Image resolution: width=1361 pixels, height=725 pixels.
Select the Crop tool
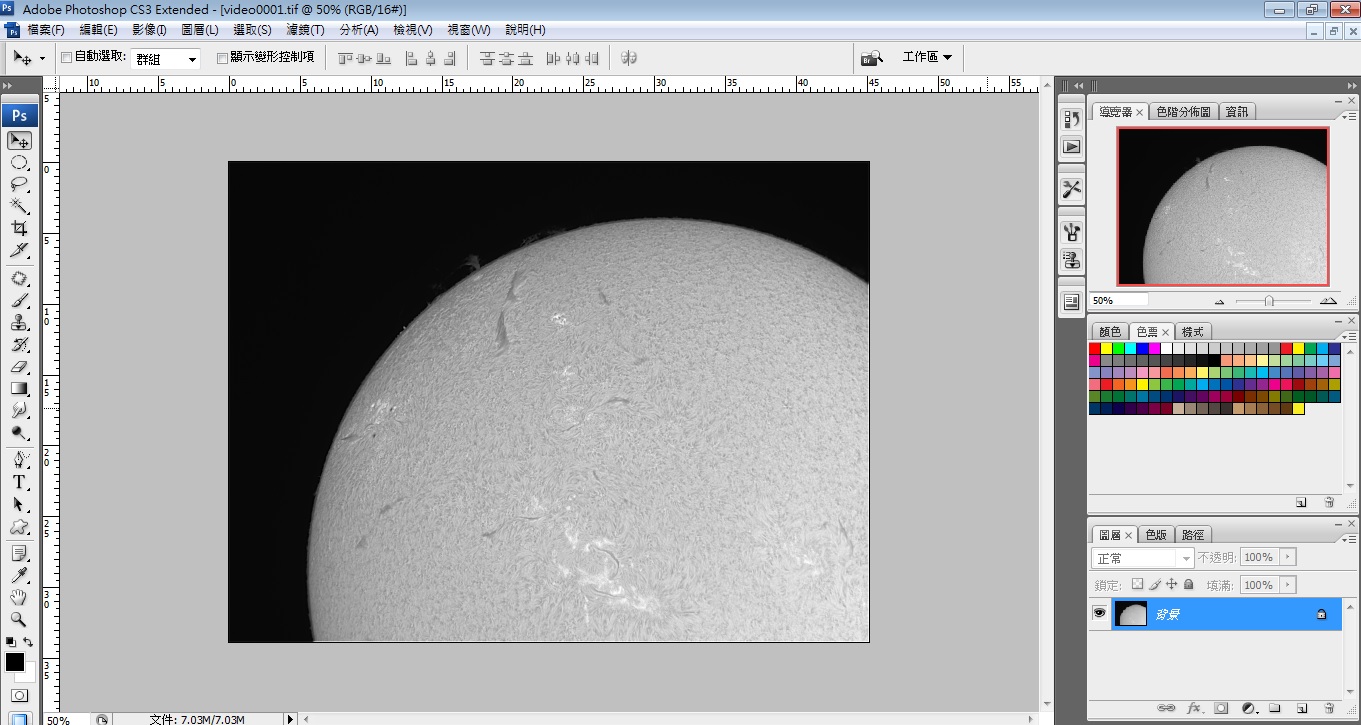(x=19, y=228)
